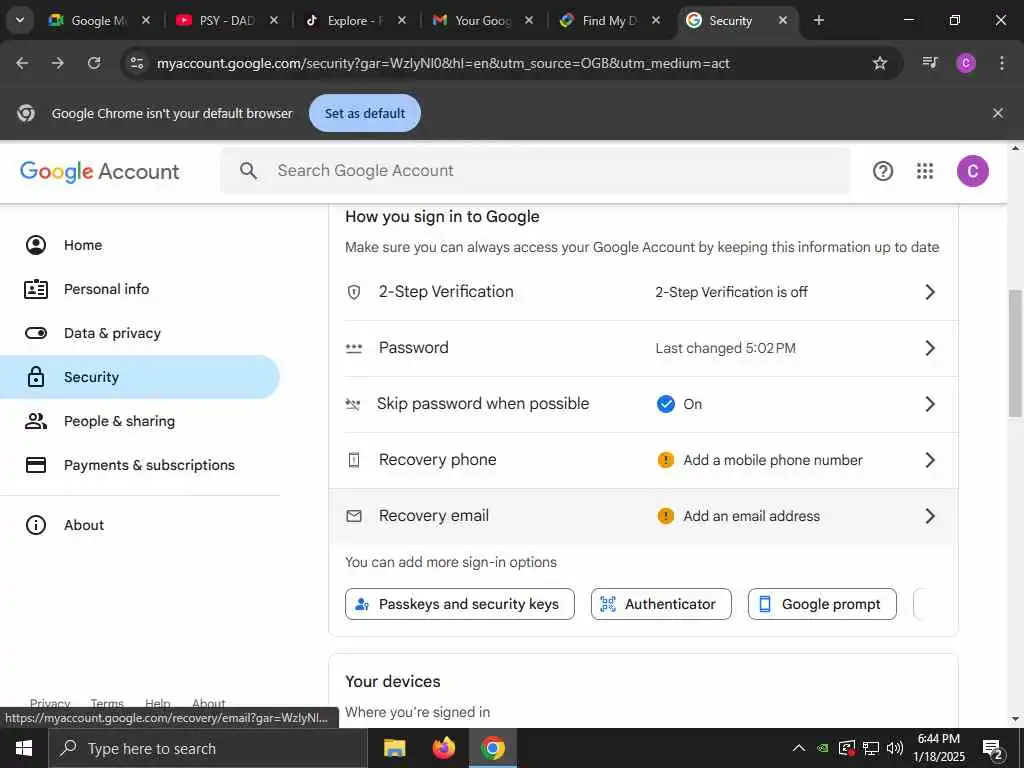Screen dimensions: 1024x768
Task: Reload the current page
Action: [x=94, y=63]
